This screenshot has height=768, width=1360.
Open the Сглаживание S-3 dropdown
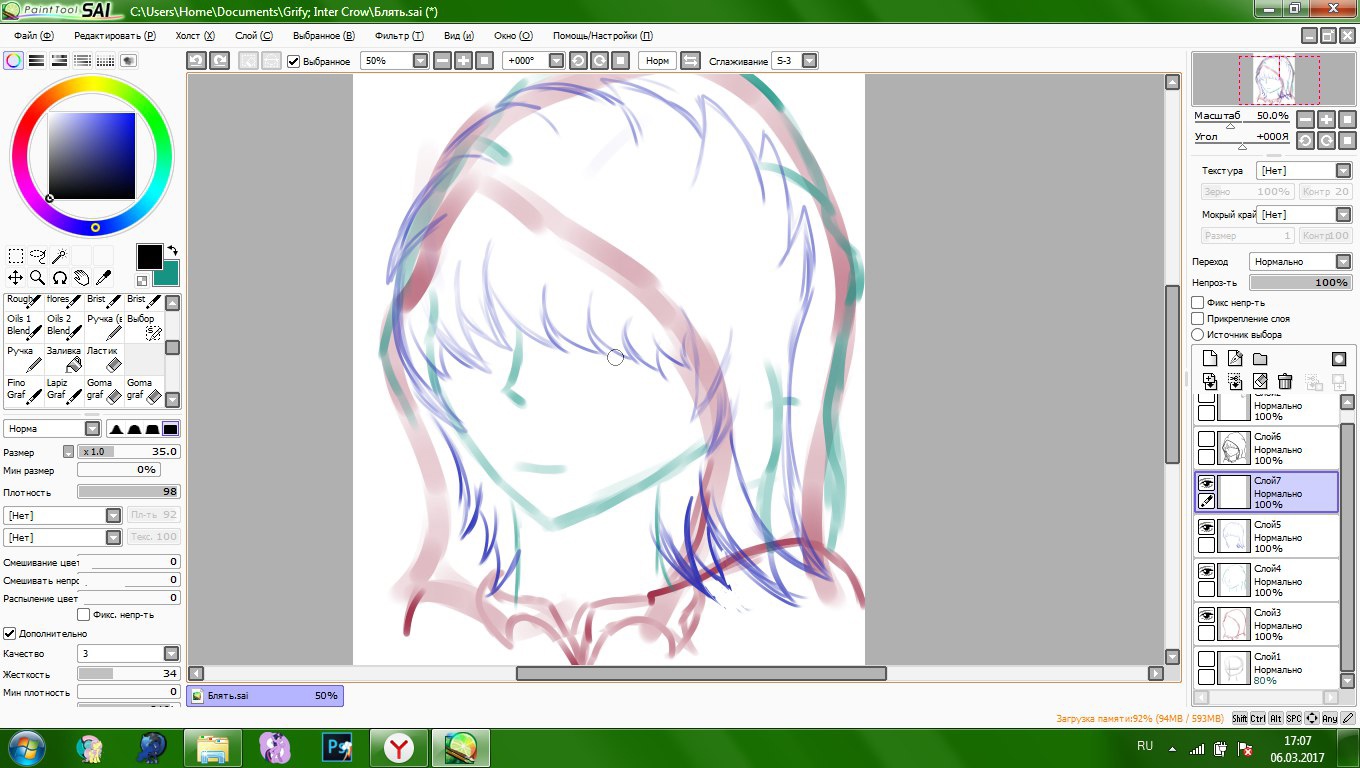click(810, 61)
